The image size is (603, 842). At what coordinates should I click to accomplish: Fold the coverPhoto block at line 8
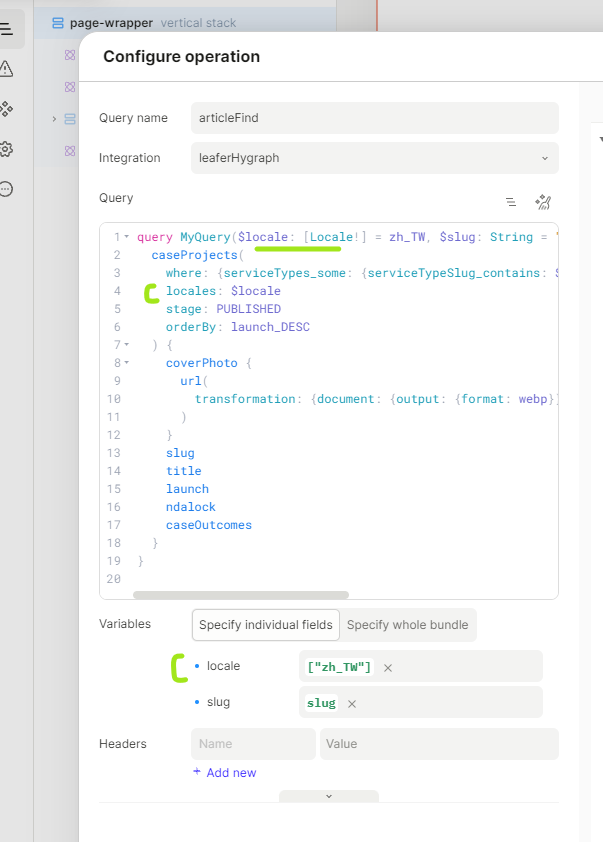[127, 363]
